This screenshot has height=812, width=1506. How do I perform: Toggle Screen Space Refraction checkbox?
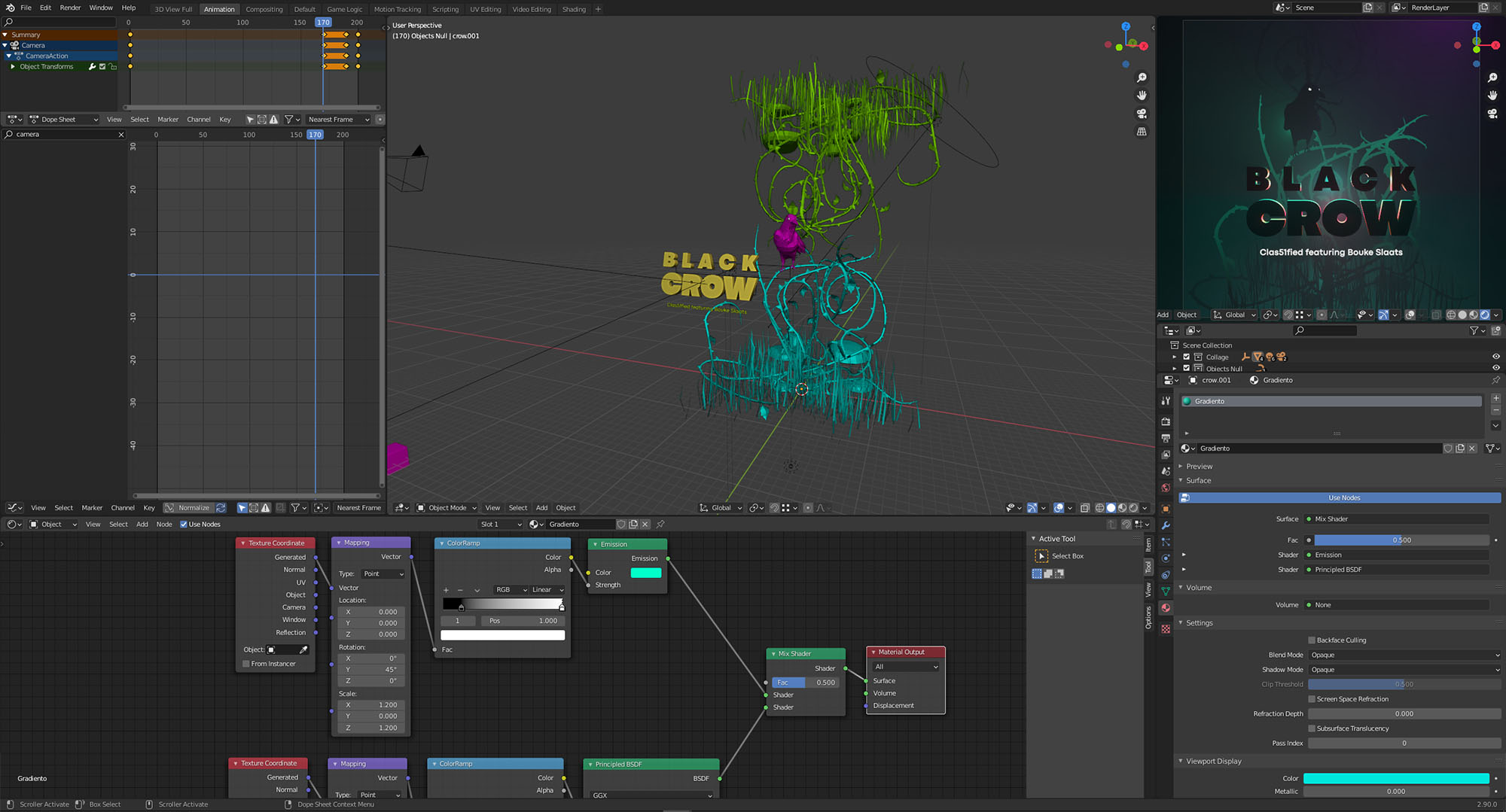click(x=1312, y=699)
